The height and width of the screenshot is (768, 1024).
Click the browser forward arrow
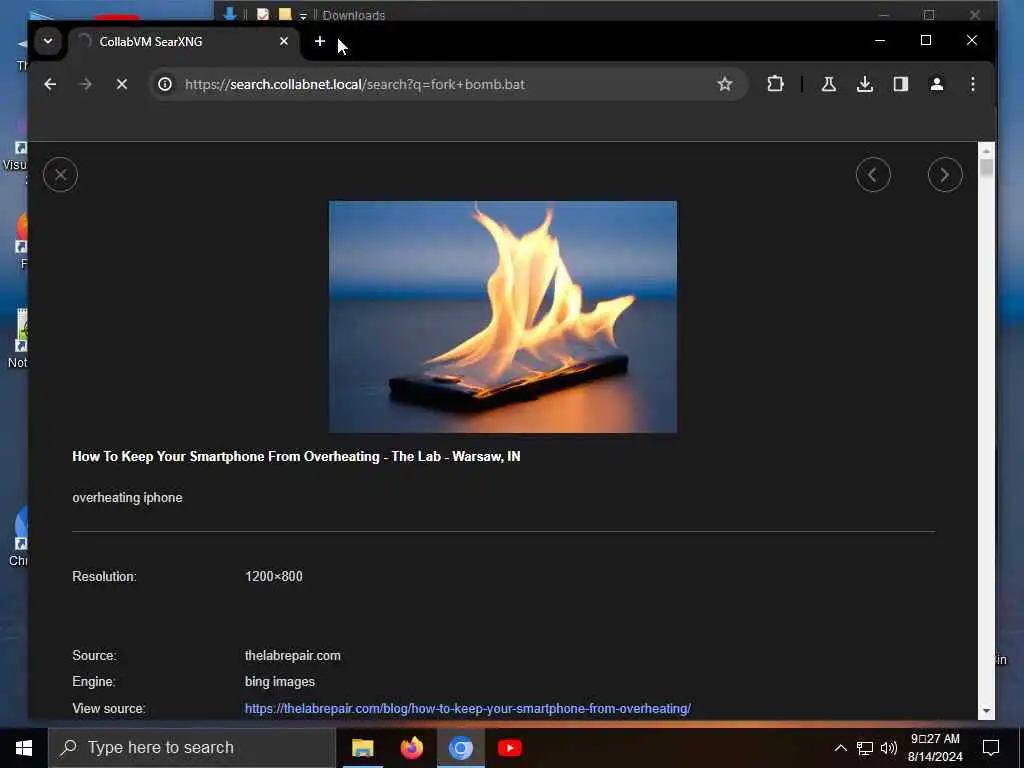pos(86,84)
